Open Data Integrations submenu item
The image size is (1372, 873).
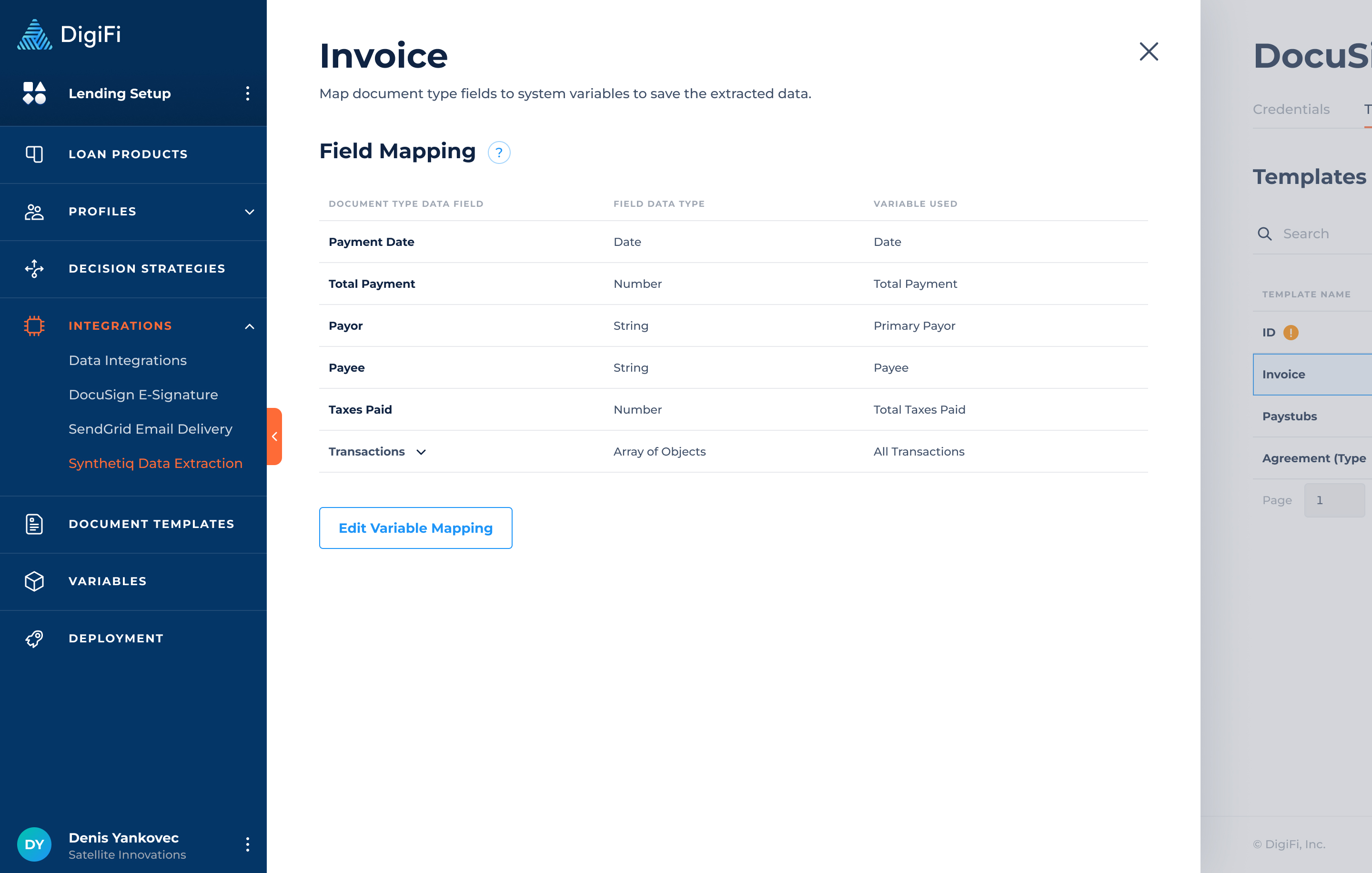pyautogui.click(x=128, y=361)
